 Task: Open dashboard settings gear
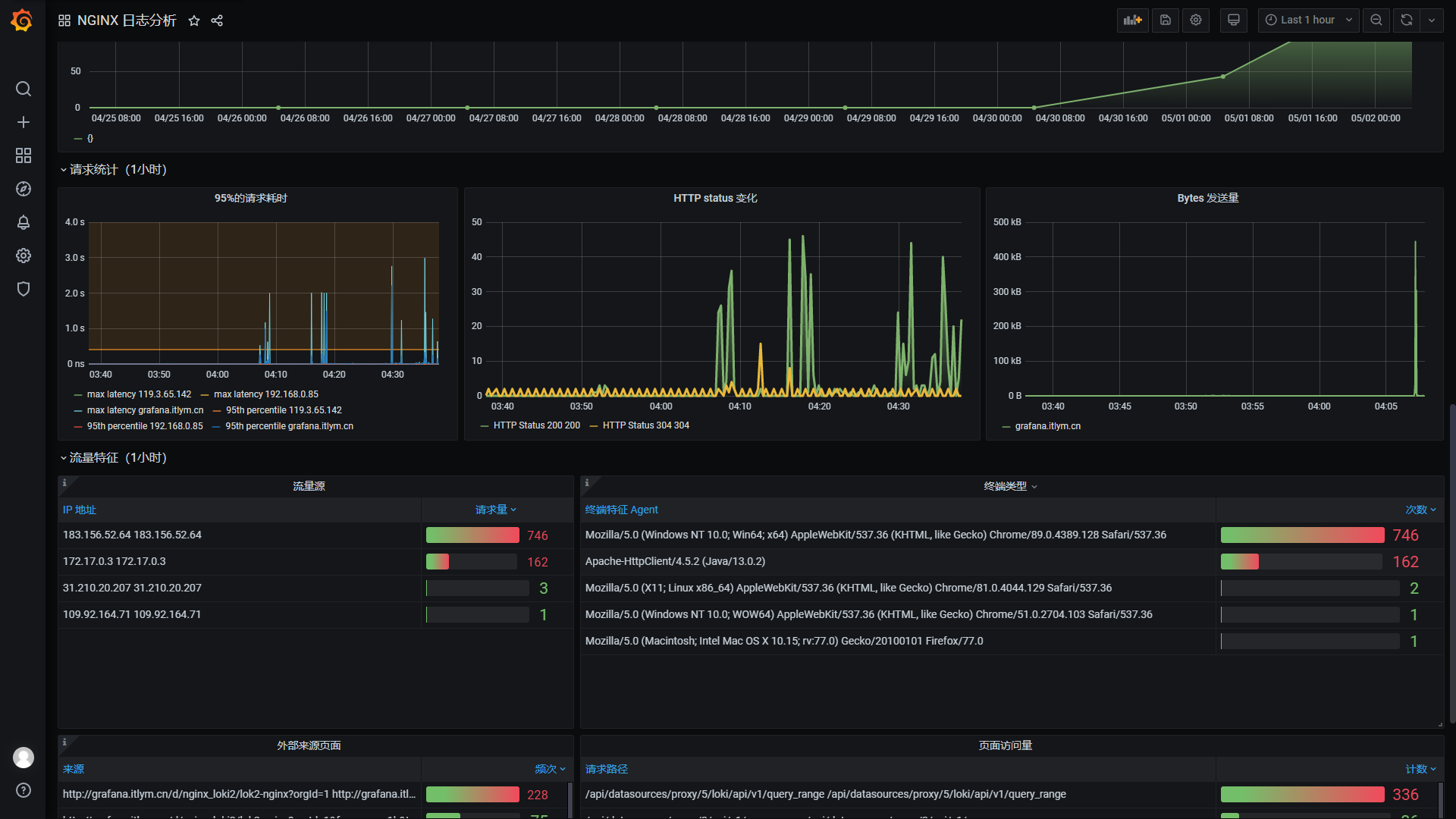(1196, 20)
